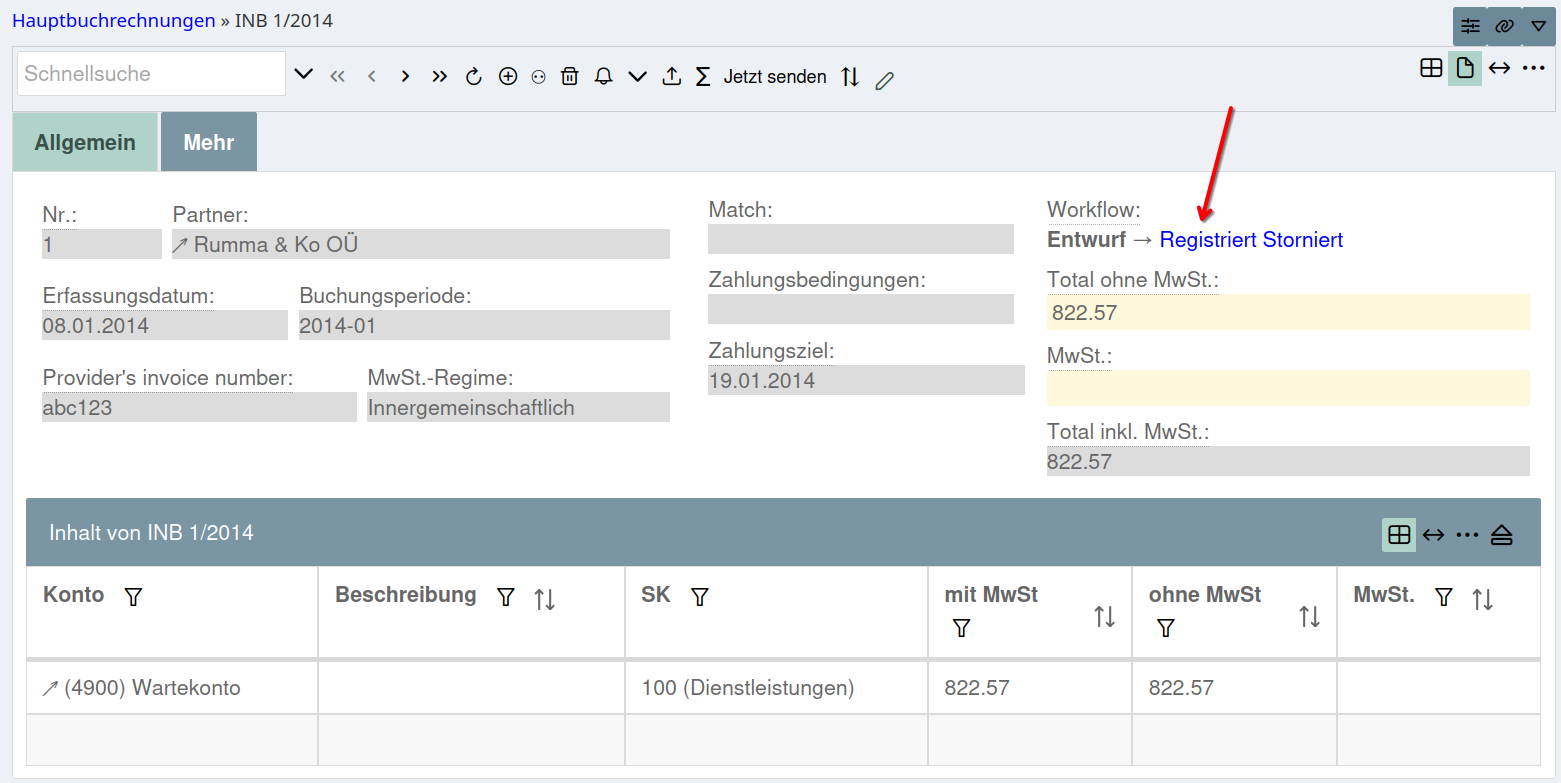Expand the dropdown chevron after the bell icon
The height and width of the screenshot is (783, 1561).
coord(638,76)
